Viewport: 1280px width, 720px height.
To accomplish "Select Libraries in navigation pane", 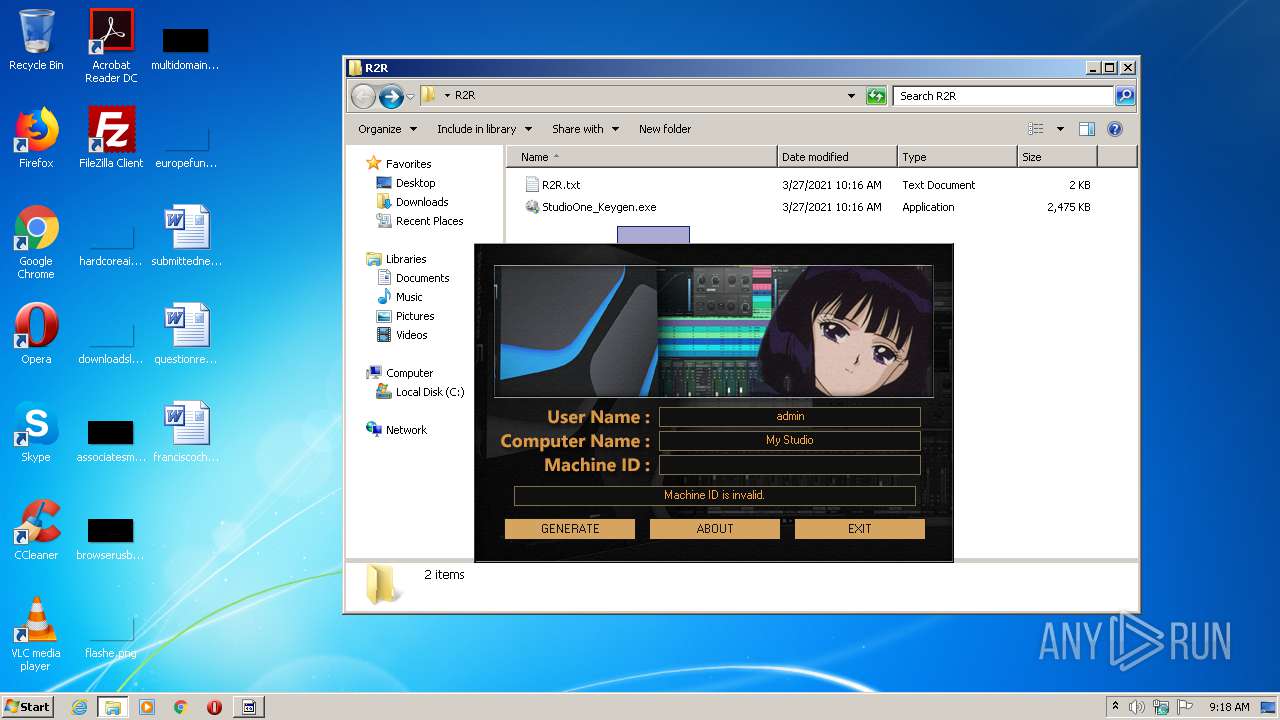I will (x=406, y=259).
